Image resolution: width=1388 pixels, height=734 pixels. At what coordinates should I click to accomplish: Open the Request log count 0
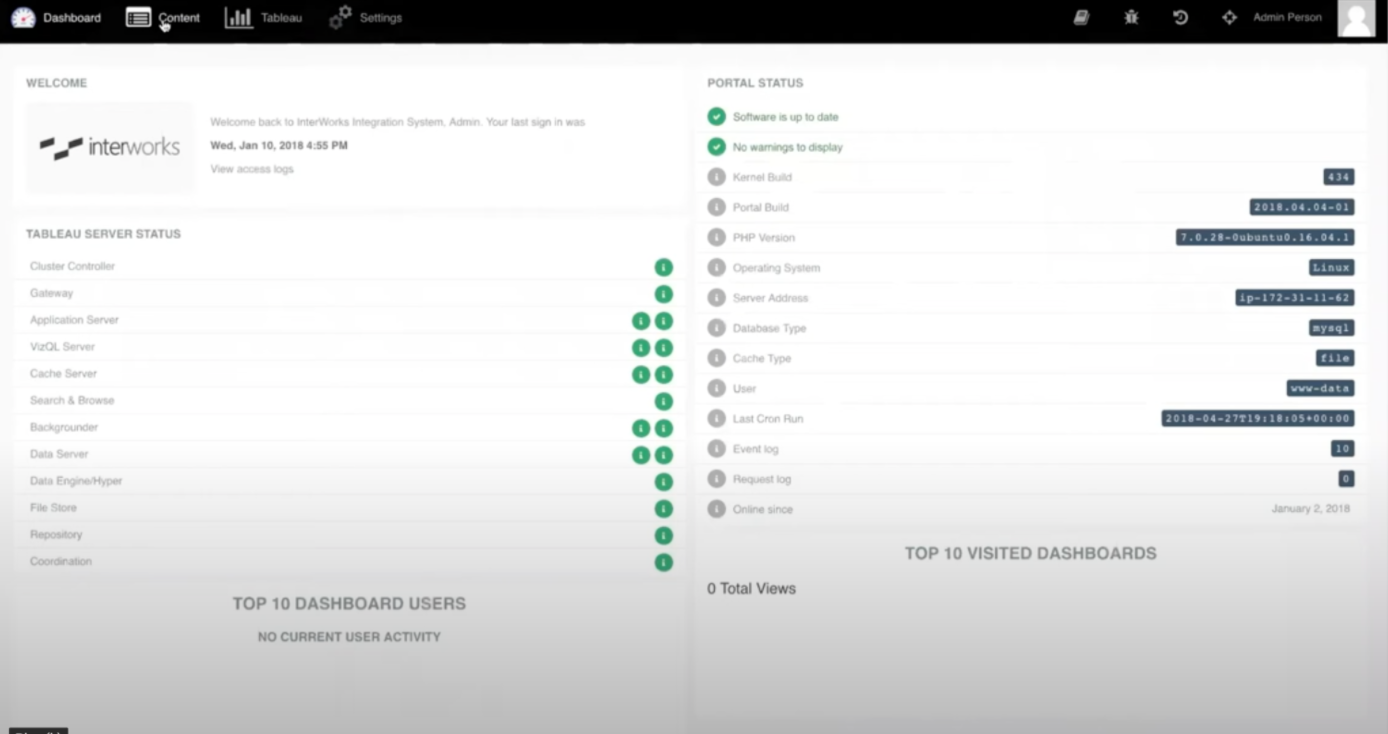[x=1346, y=479]
